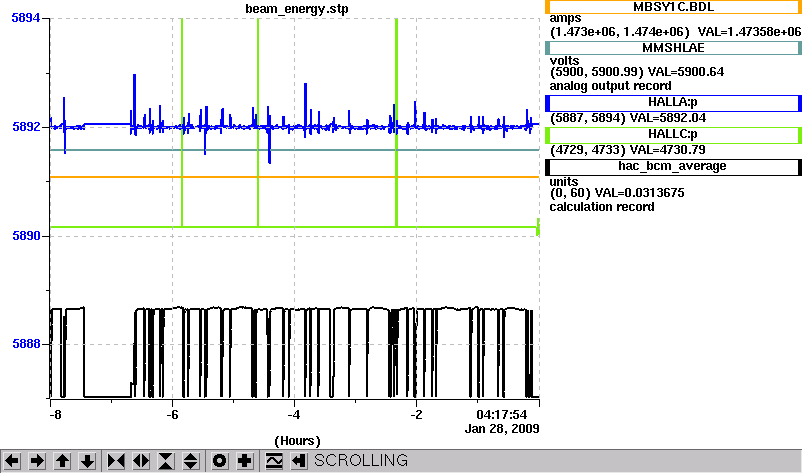Click the (Hours) axis title
Image resolution: width=802 pixels, height=473 pixels.
[297, 441]
